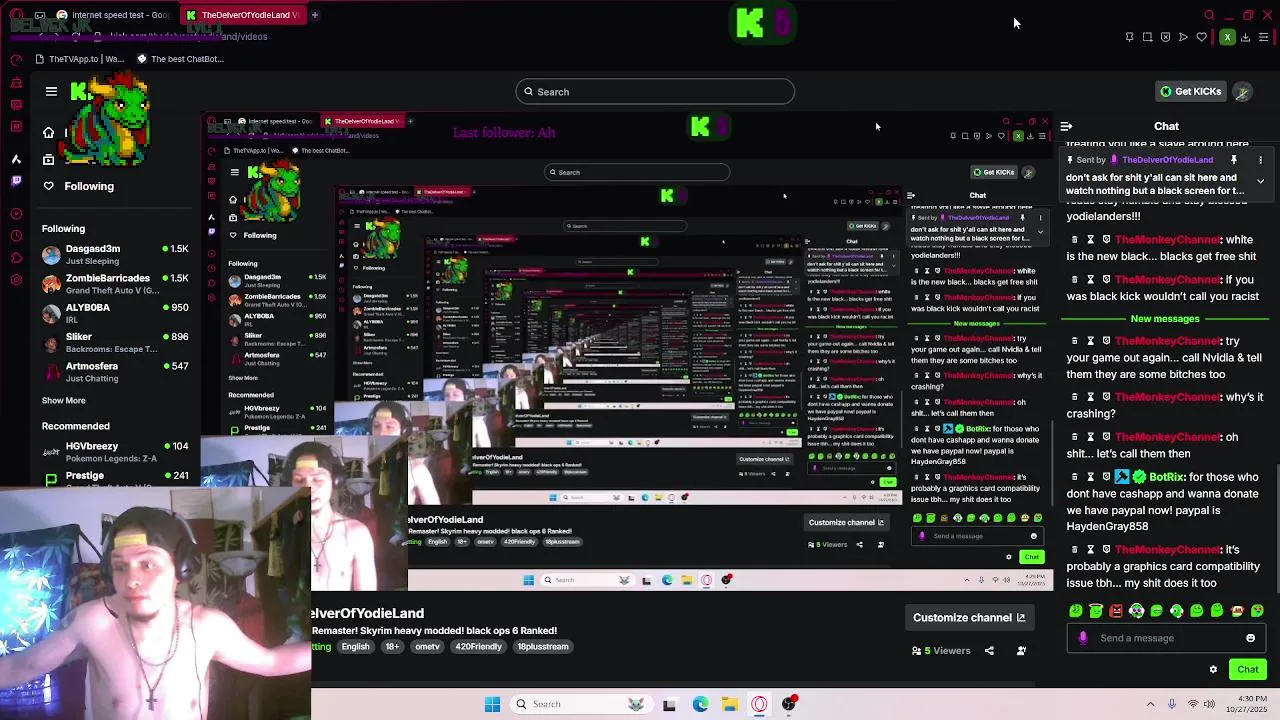1280x720 pixels.
Task: Open Opera sidebar settings gear
Action: point(16,279)
